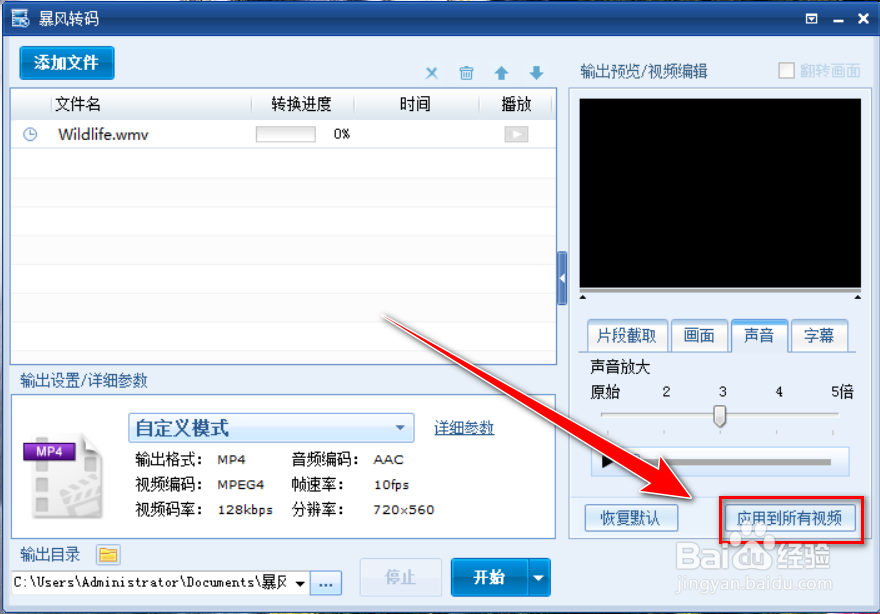
Task: Play Wildlife.wmv using row play icon
Action: 516,134
